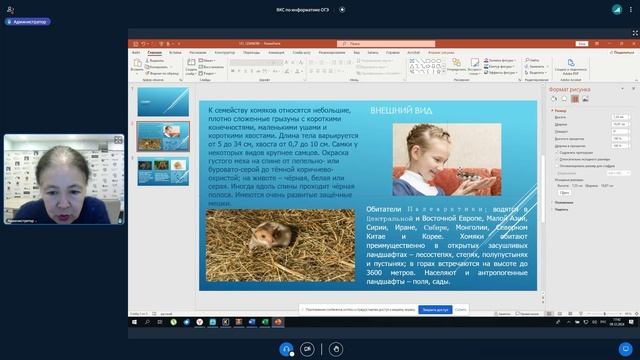
Task: Open the Shape Effects (Эффекты фигуры) dropdown
Action: tap(500, 73)
